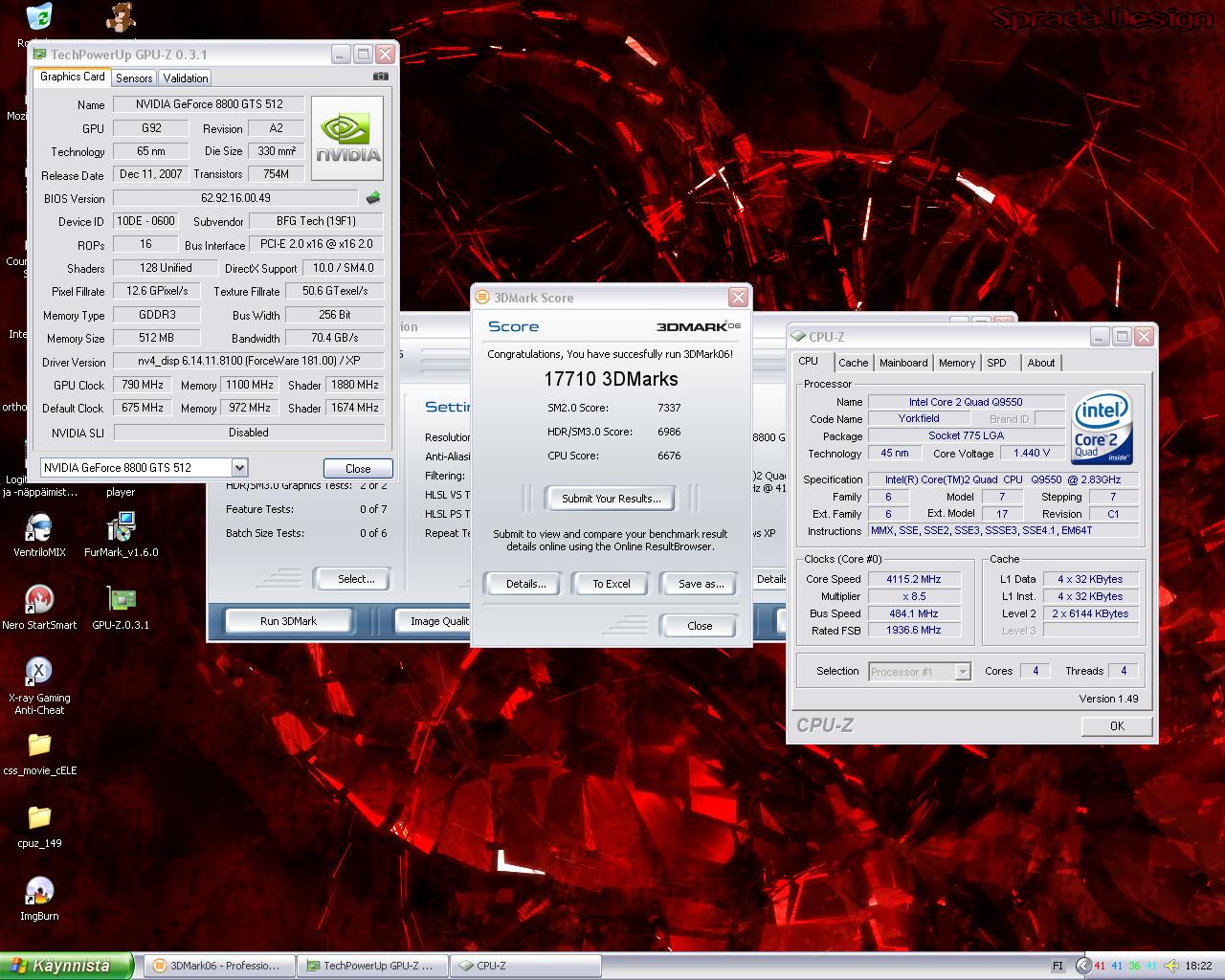Click the Details button in 3DMark Score
Screen dimensions: 1225x980
(525, 584)
